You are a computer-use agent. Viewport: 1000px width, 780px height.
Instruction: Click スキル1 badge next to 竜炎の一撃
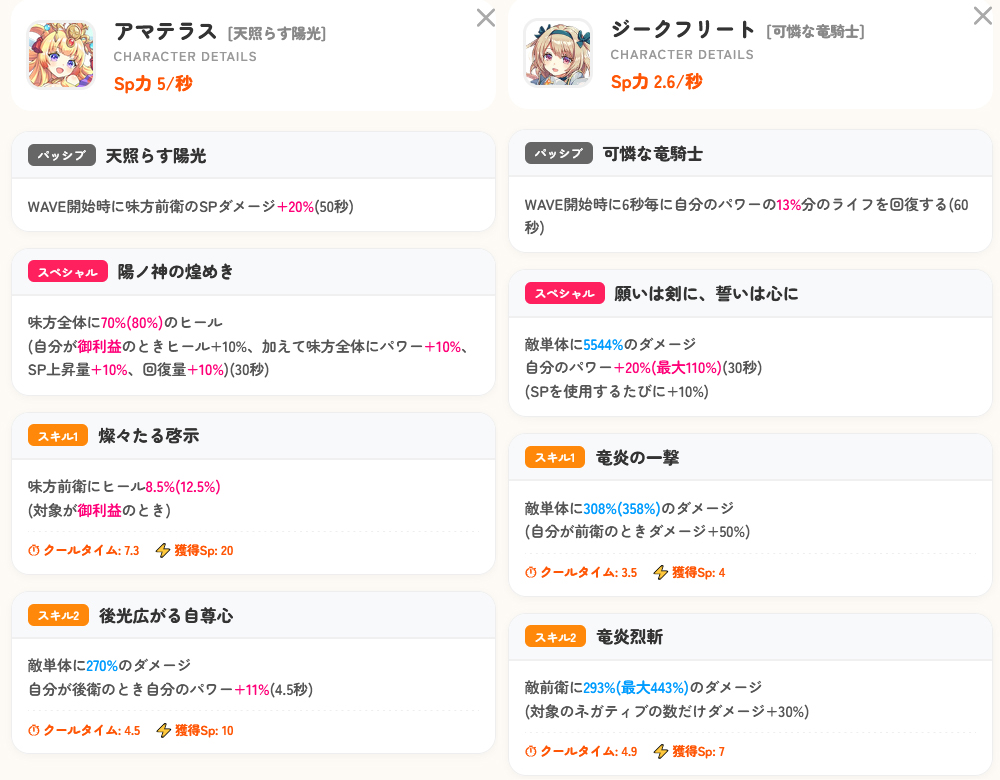[555, 457]
